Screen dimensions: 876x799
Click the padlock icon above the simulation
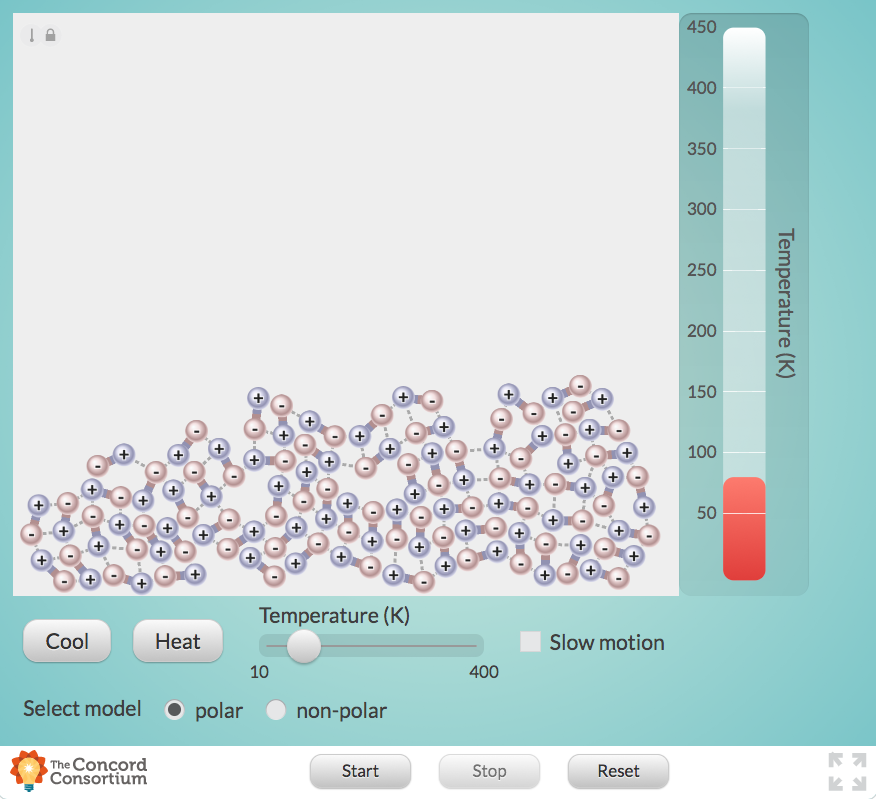(48, 34)
